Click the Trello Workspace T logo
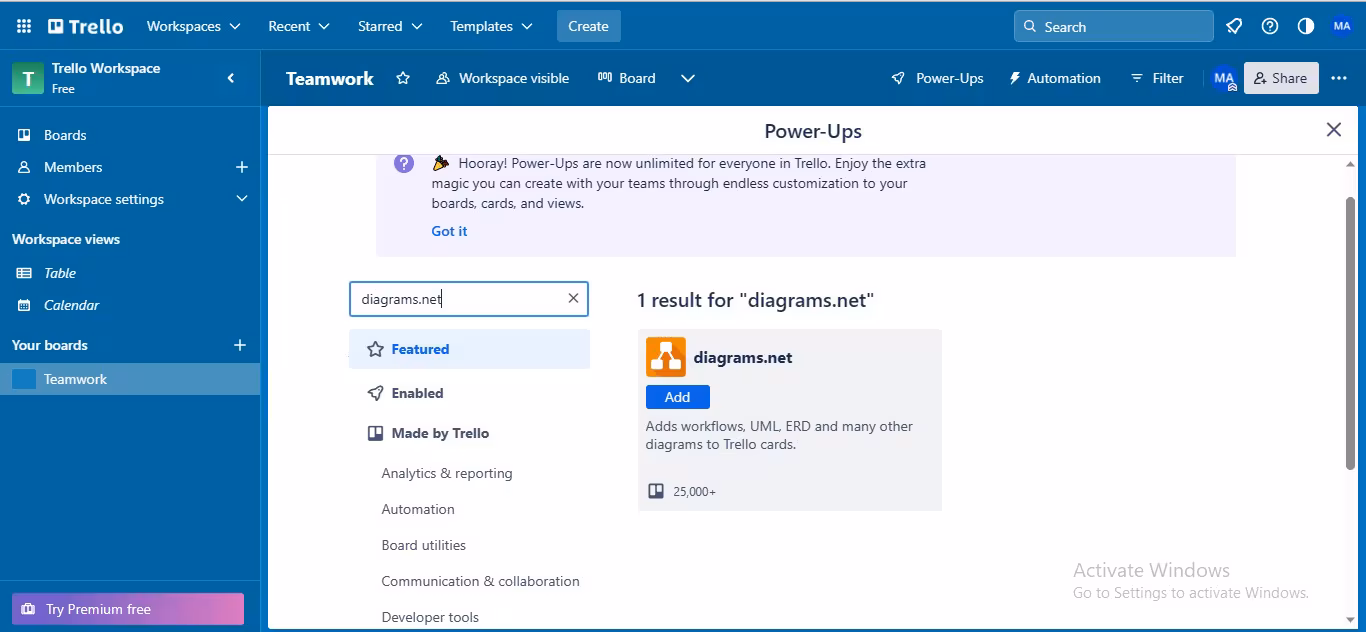 coord(28,78)
